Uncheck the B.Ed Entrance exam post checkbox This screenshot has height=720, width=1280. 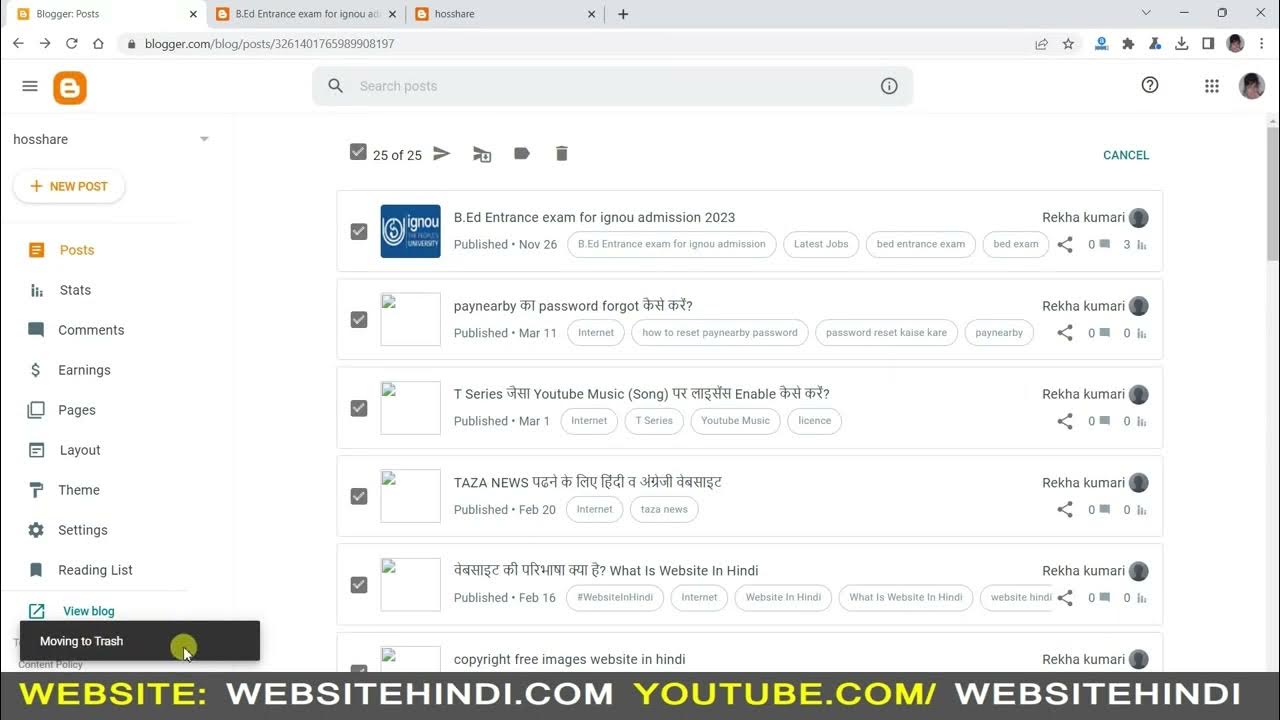[359, 231]
